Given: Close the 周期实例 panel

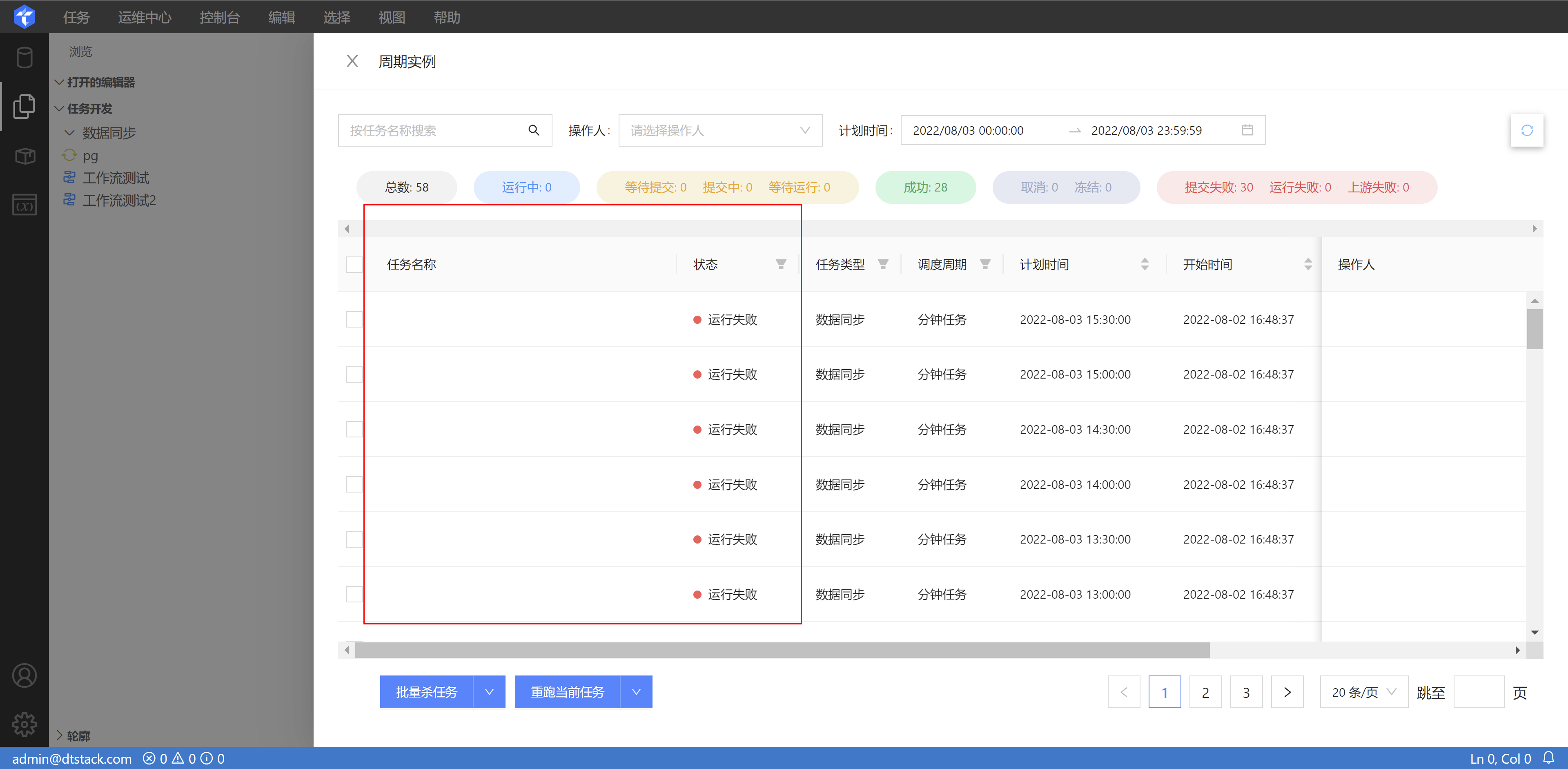Looking at the screenshot, I should 352,62.
